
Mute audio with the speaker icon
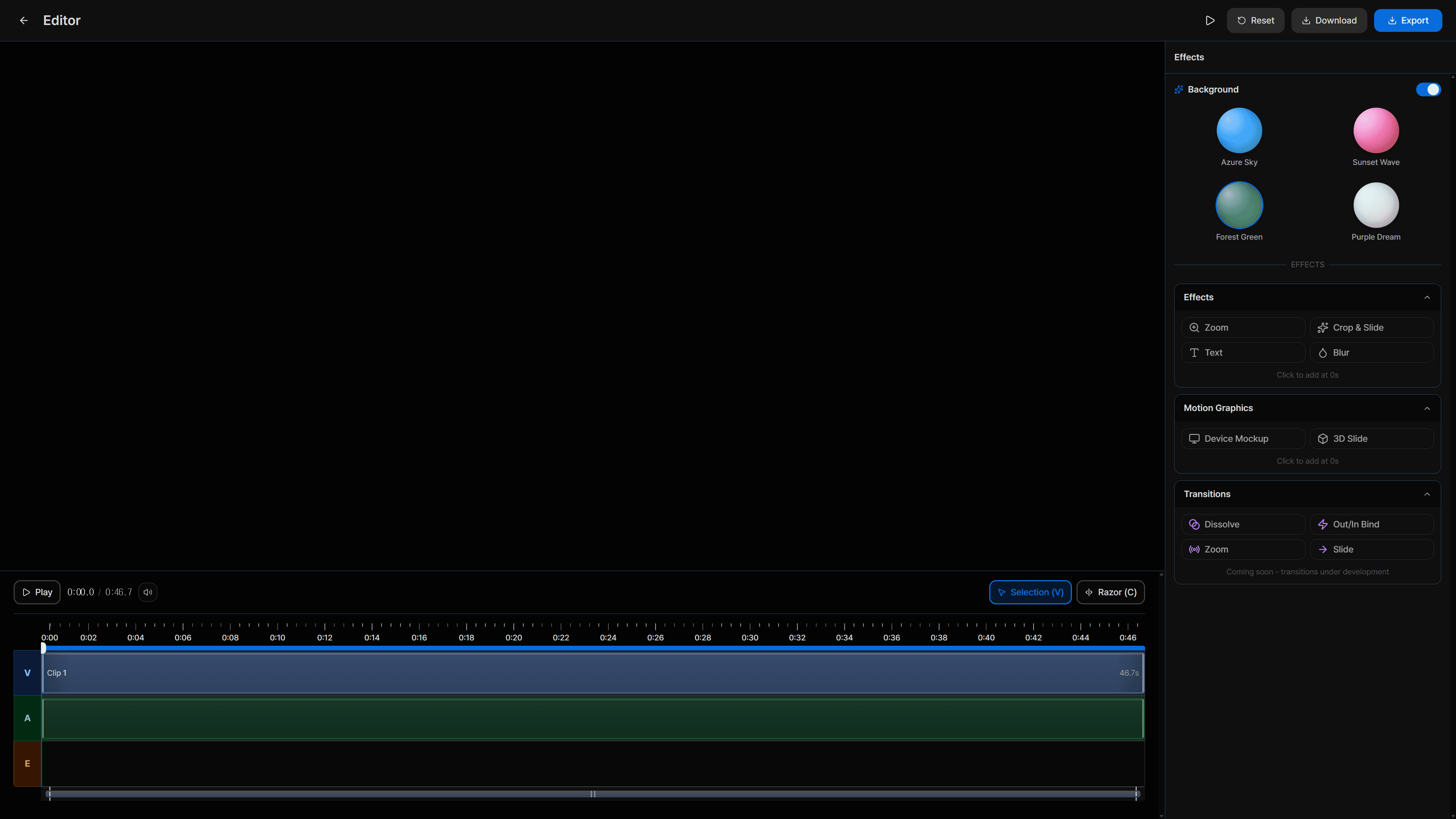click(x=147, y=592)
